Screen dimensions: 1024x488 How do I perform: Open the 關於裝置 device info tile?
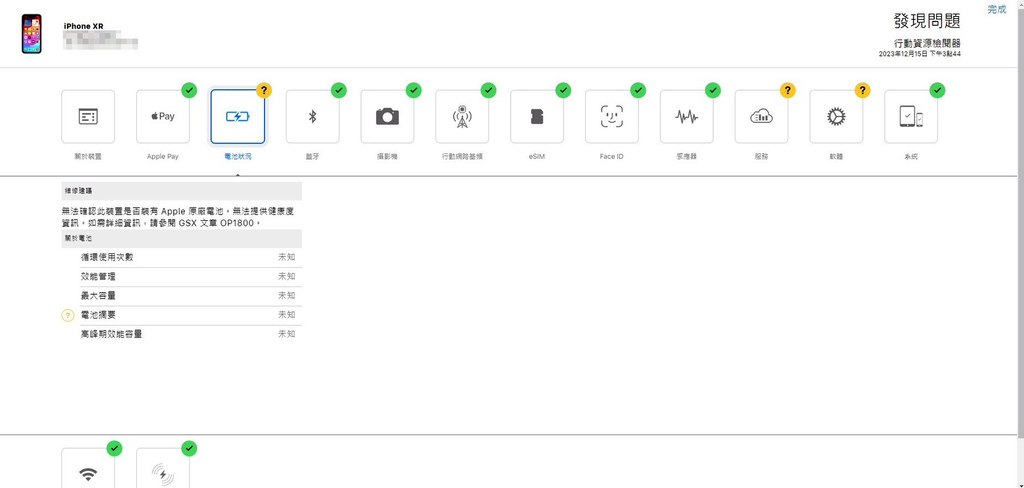pyautogui.click(x=88, y=117)
